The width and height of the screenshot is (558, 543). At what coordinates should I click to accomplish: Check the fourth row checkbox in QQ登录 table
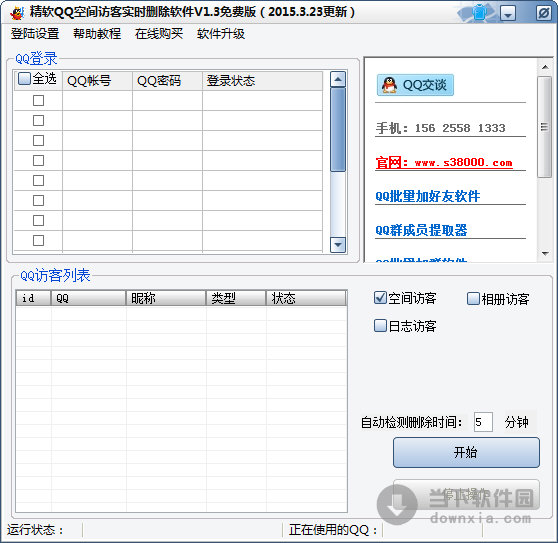(x=38, y=160)
